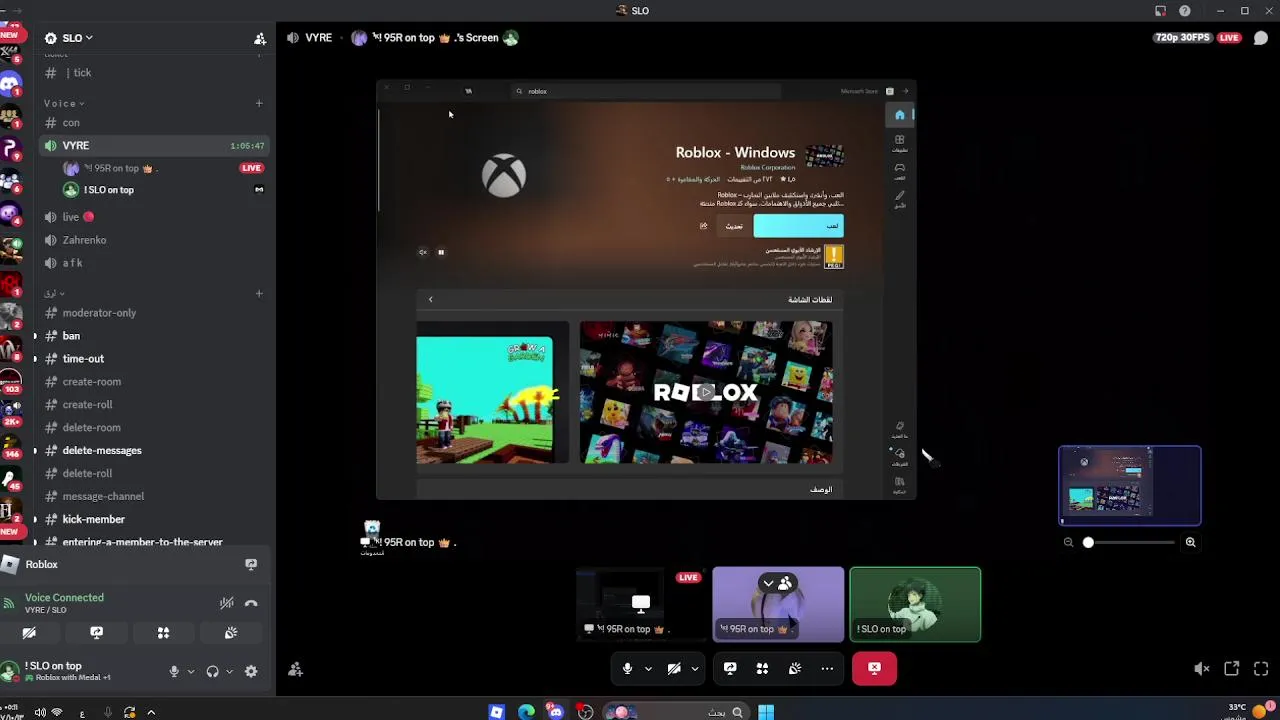Screen dimensions: 1280x720
Task: Open more options ellipsis in call bar
Action: point(827,668)
